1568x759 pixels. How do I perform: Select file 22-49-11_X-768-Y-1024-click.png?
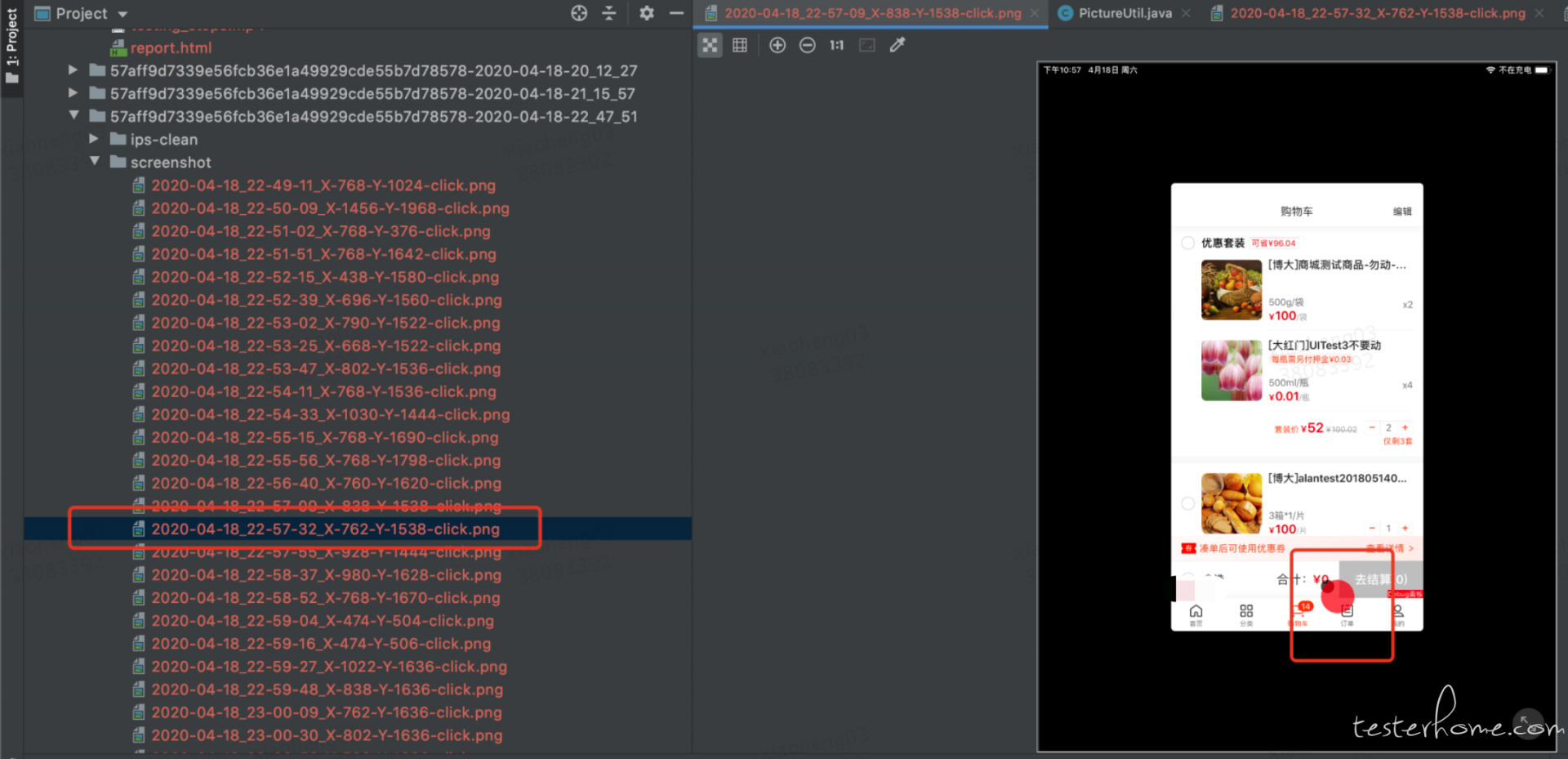(x=323, y=185)
